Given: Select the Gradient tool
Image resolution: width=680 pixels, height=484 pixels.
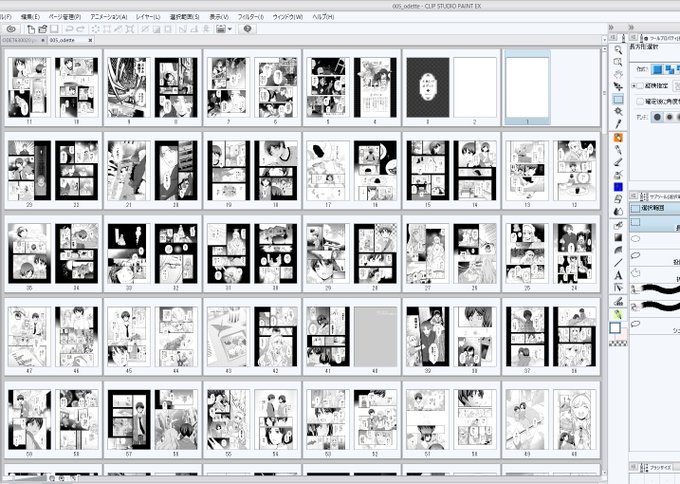Looking at the screenshot, I should point(618,238).
